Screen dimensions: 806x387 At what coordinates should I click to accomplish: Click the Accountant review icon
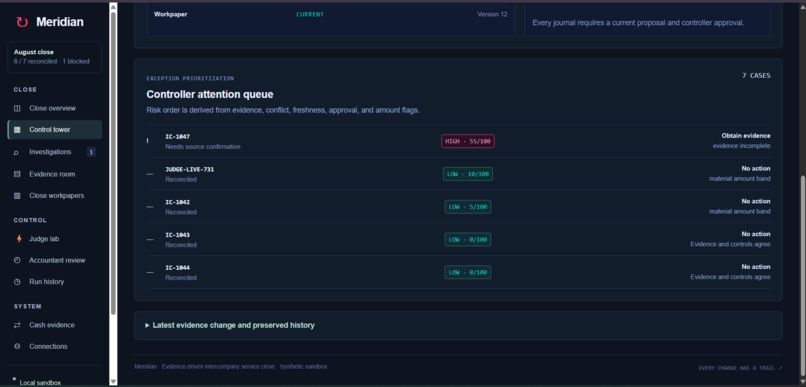17,261
